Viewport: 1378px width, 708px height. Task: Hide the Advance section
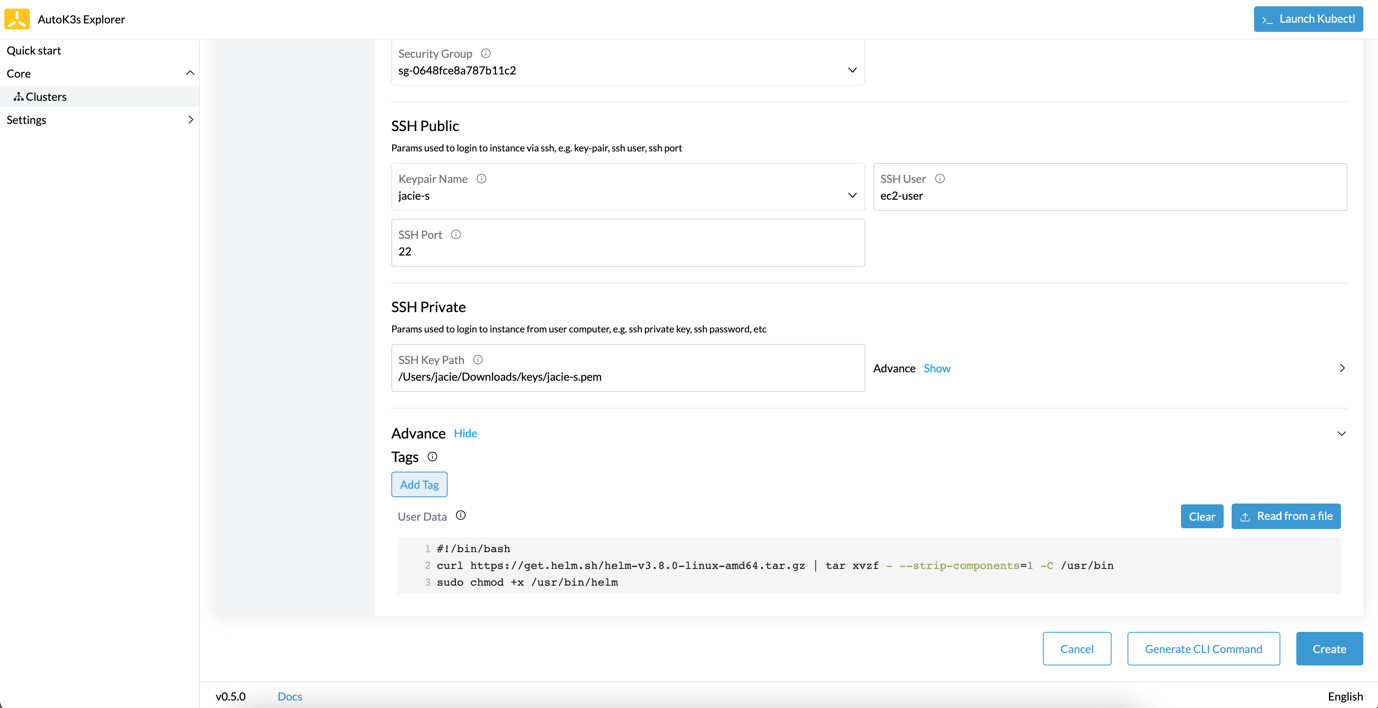click(465, 433)
